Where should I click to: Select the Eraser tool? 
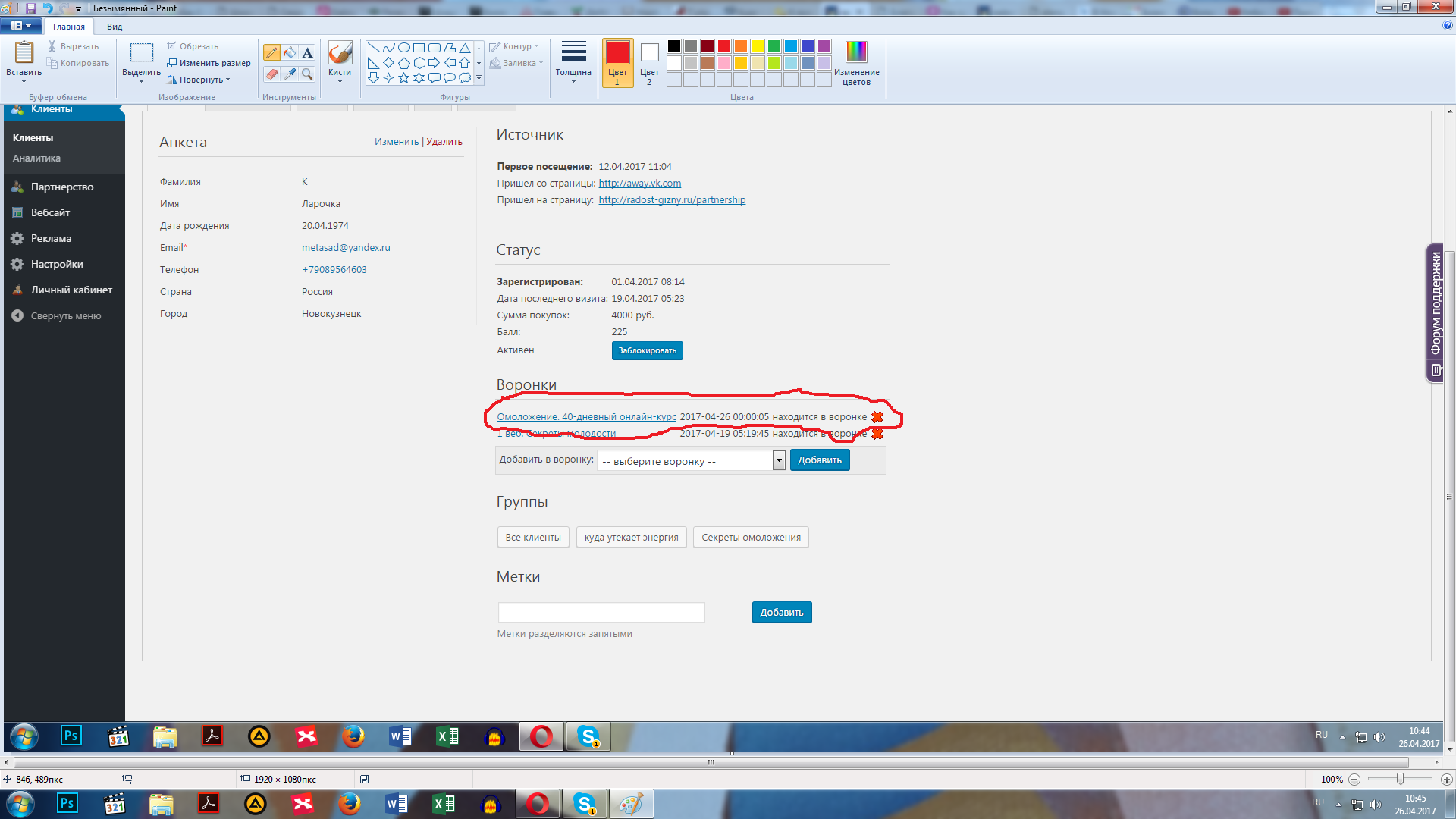[271, 74]
